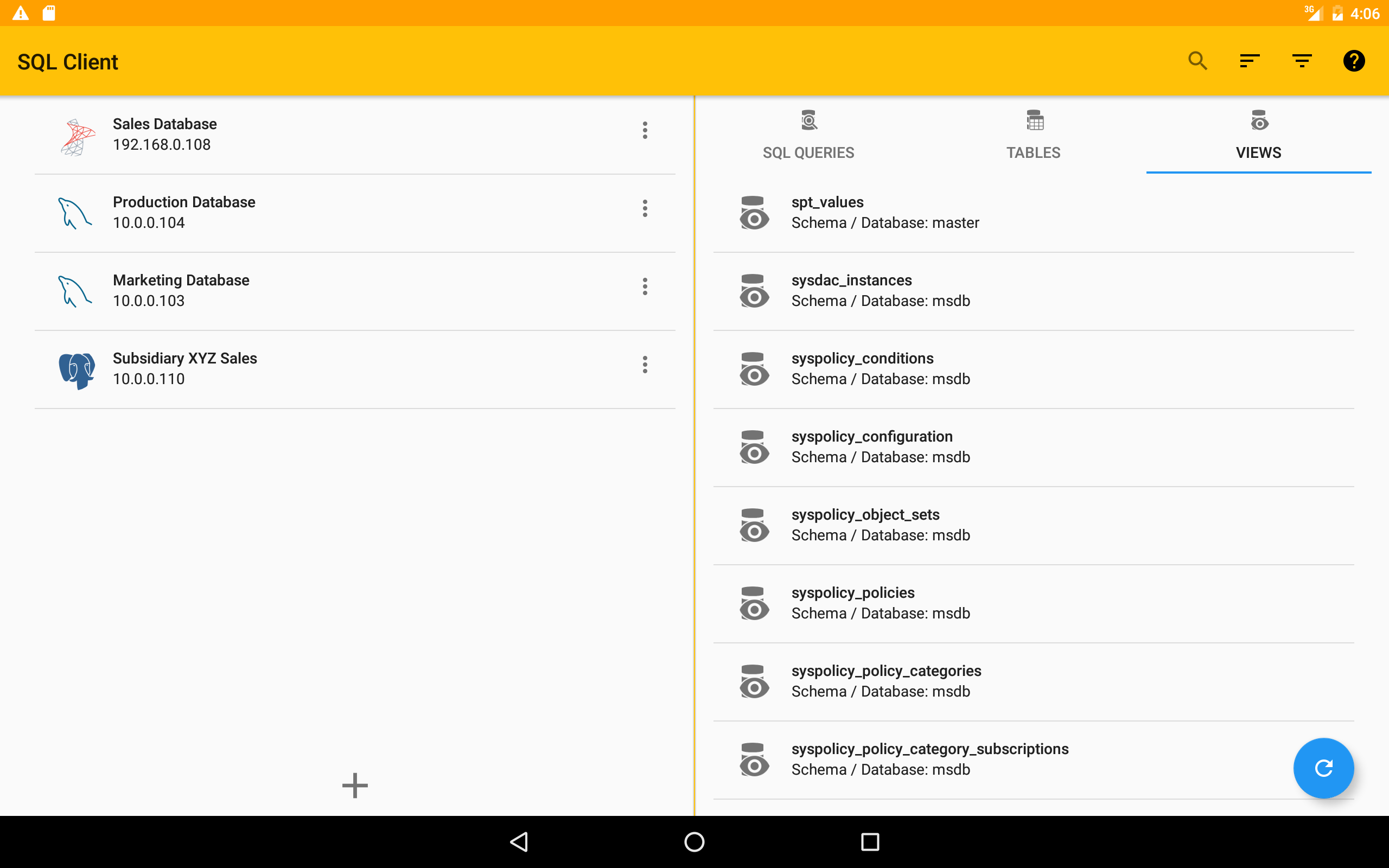Open the filter list icon
This screenshot has height=868, width=1389.
(1302, 61)
